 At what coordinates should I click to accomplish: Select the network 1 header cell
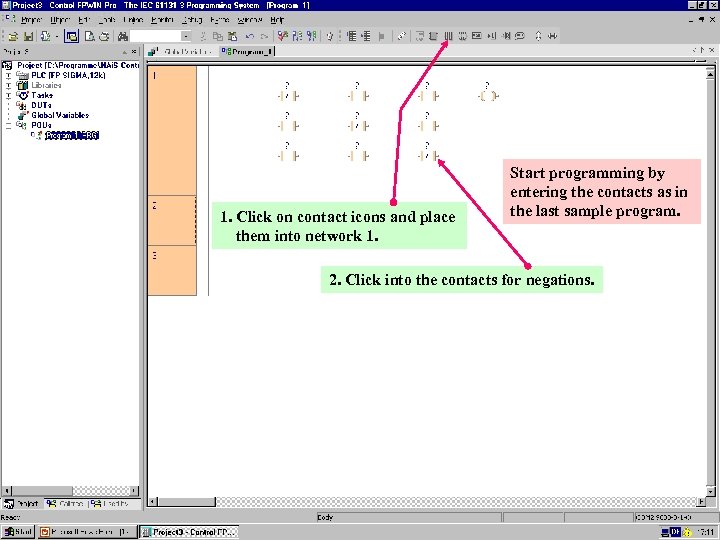(172, 130)
